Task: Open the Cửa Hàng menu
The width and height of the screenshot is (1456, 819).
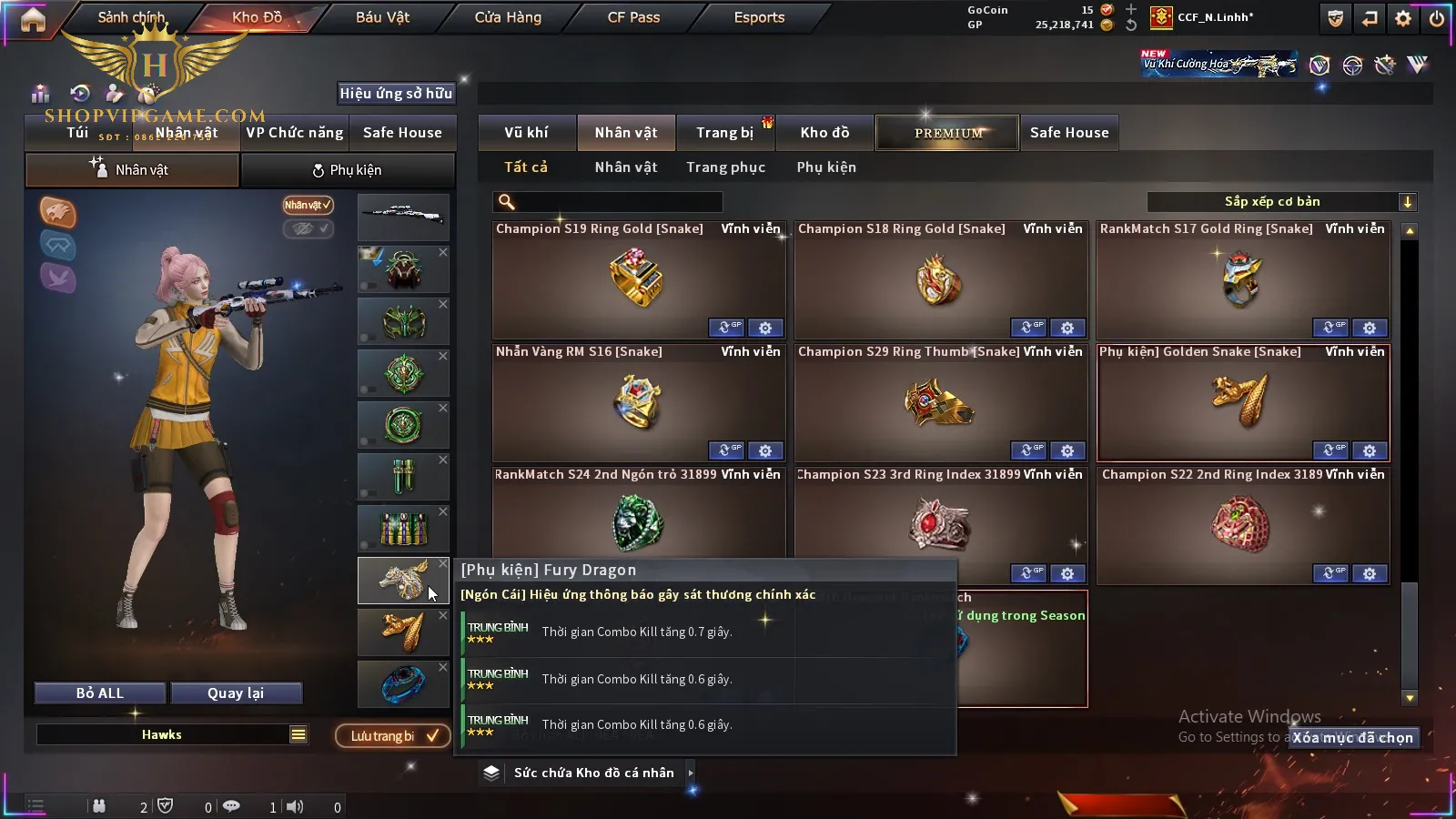Action: 508,17
